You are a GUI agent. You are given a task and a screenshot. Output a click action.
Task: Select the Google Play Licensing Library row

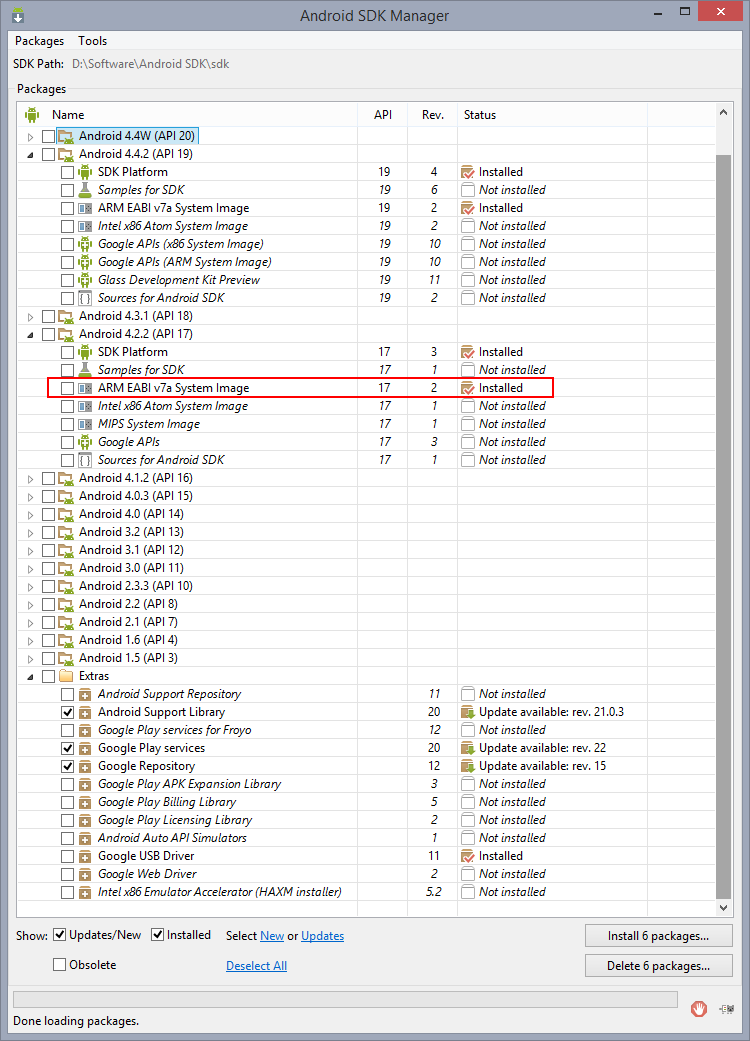366,820
